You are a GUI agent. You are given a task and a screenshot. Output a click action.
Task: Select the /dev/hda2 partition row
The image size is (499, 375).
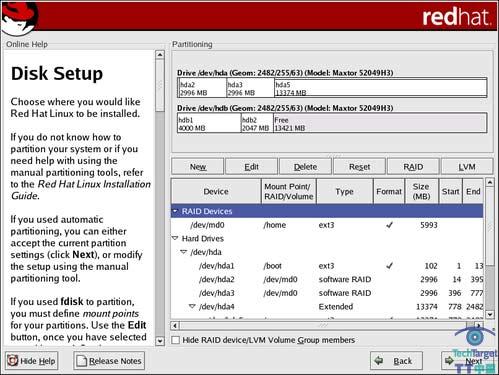click(327, 279)
